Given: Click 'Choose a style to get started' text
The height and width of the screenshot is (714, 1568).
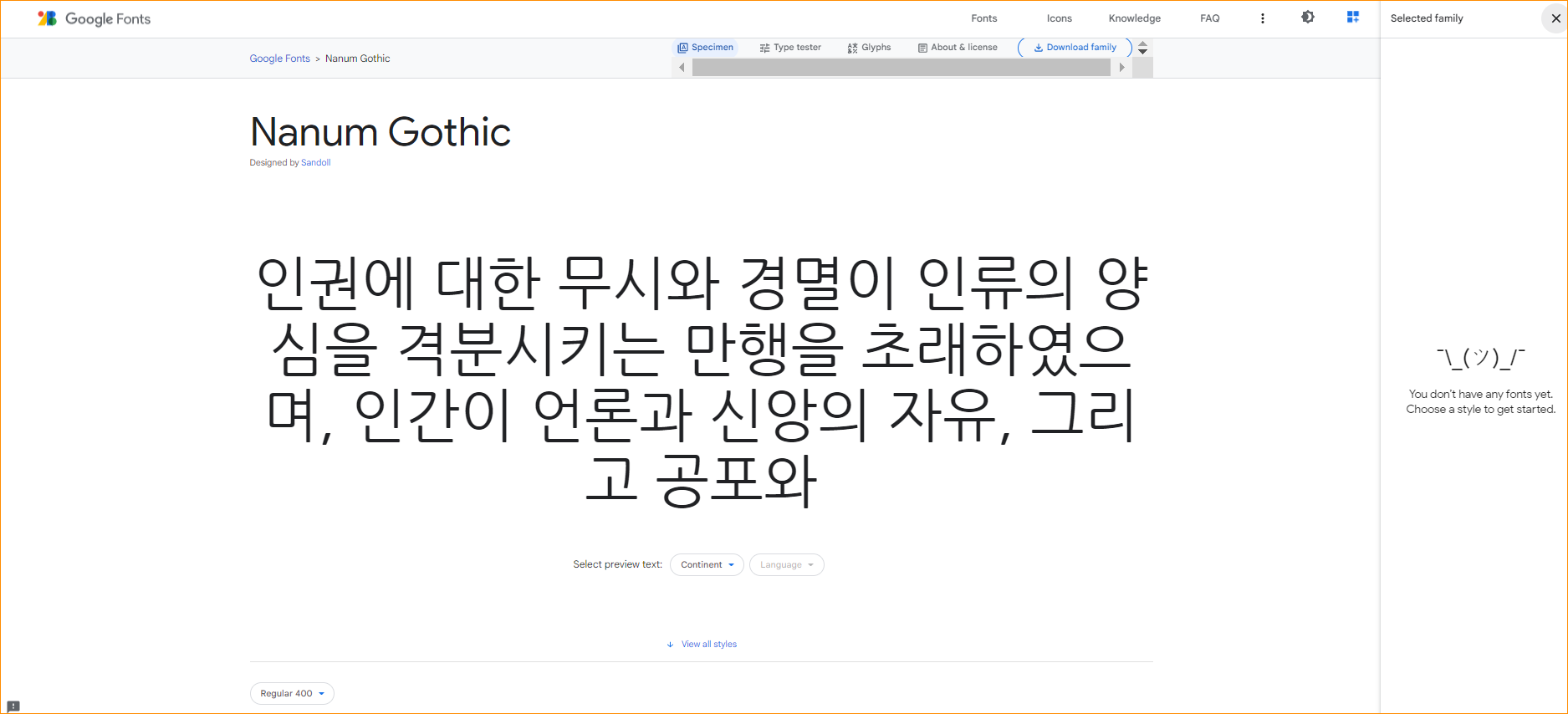Looking at the screenshot, I should click(x=1480, y=410).
